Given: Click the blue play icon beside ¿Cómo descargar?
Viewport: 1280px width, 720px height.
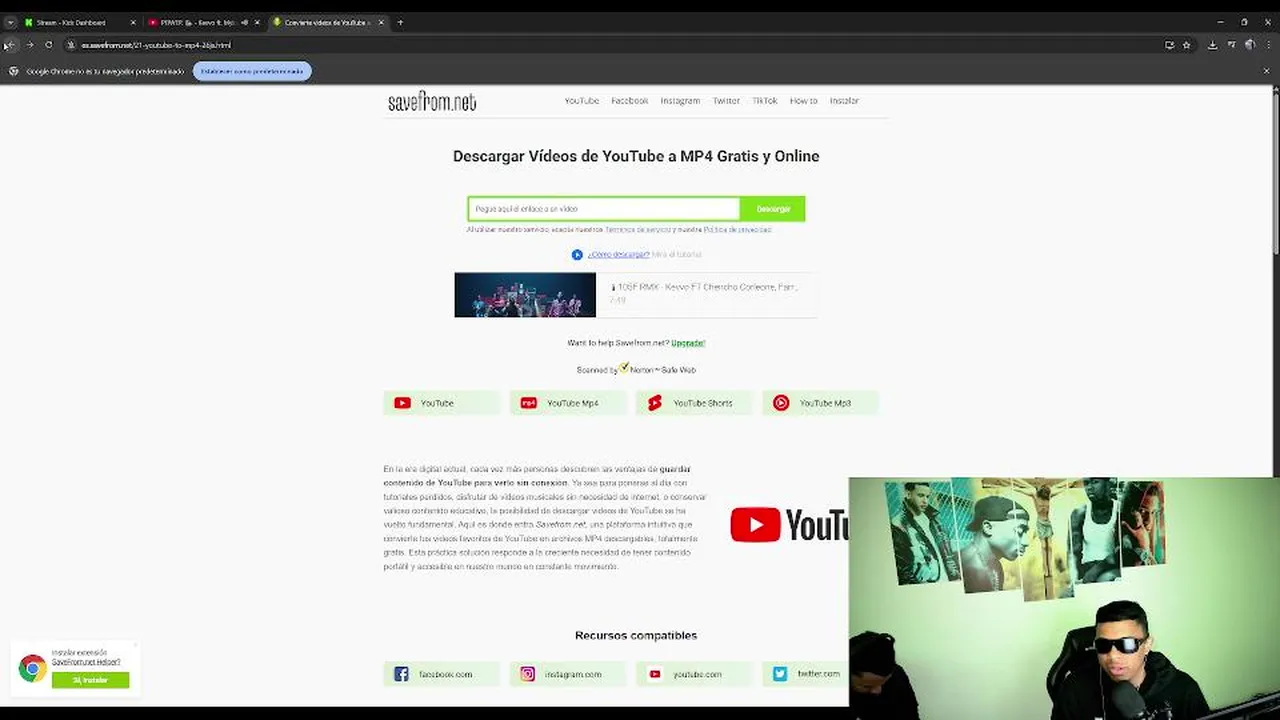Looking at the screenshot, I should pyautogui.click(x=577, y=255).
